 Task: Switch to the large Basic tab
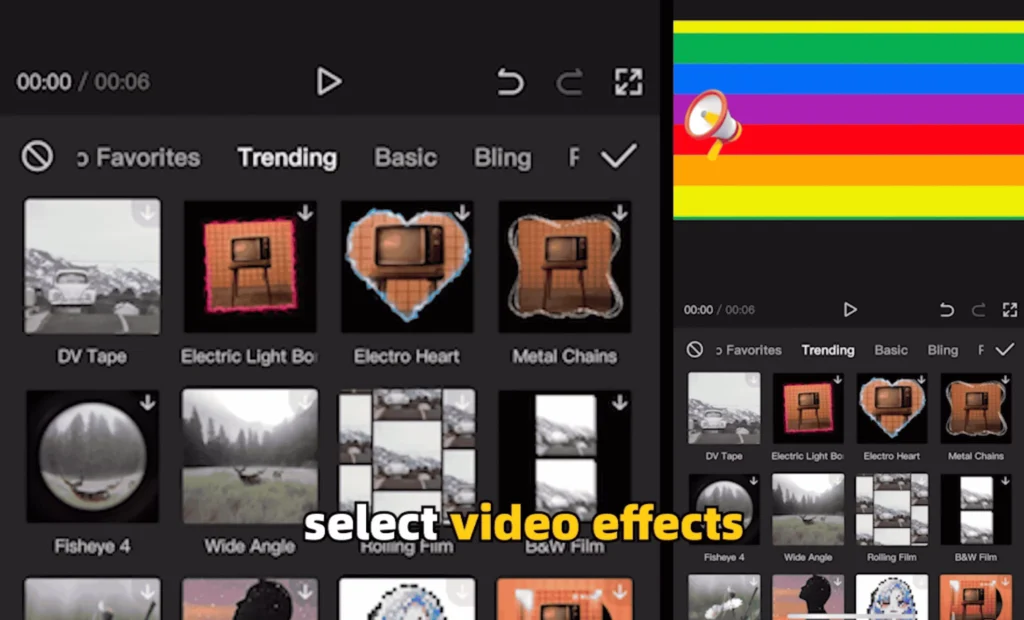(x=405, y=157)
